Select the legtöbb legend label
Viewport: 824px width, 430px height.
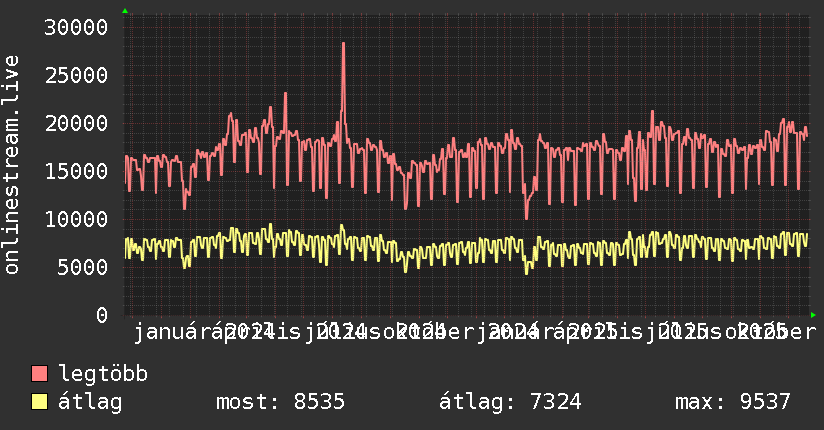(103, 374)
